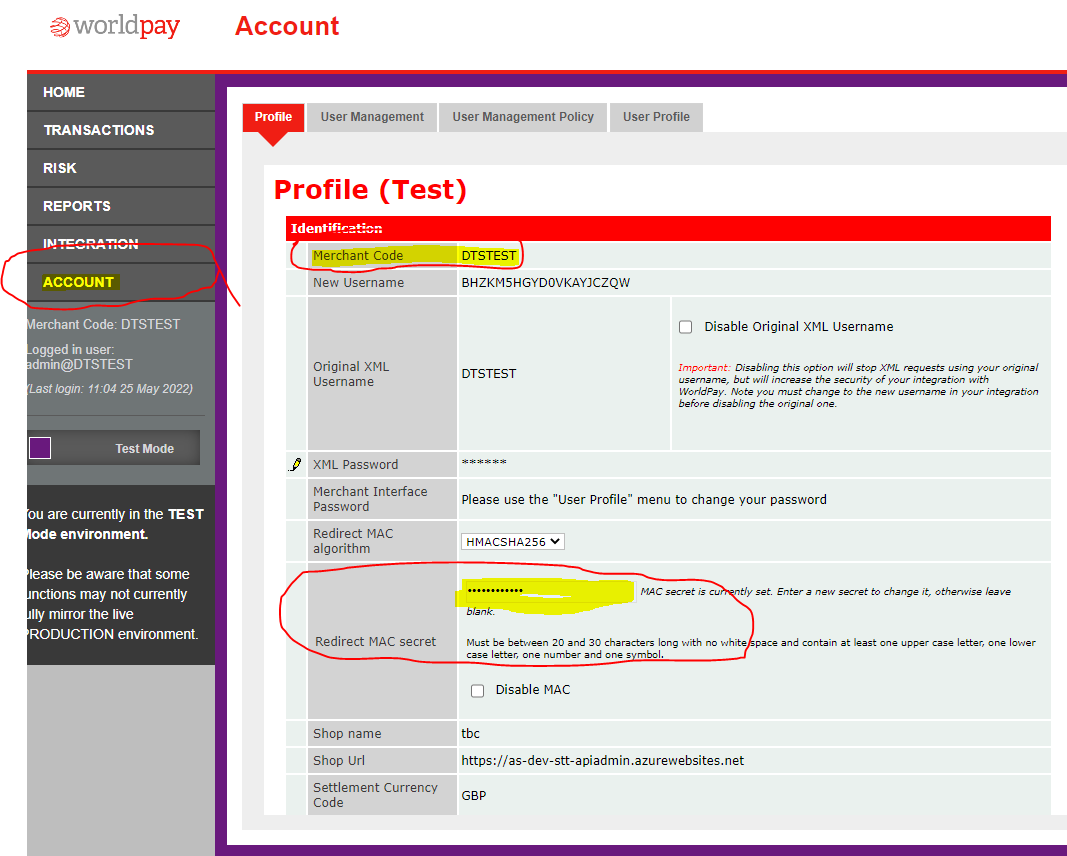Click the Identification section header
This screenshot has height=856, width=1067.
pyautogui.click(x=668, y=229)
